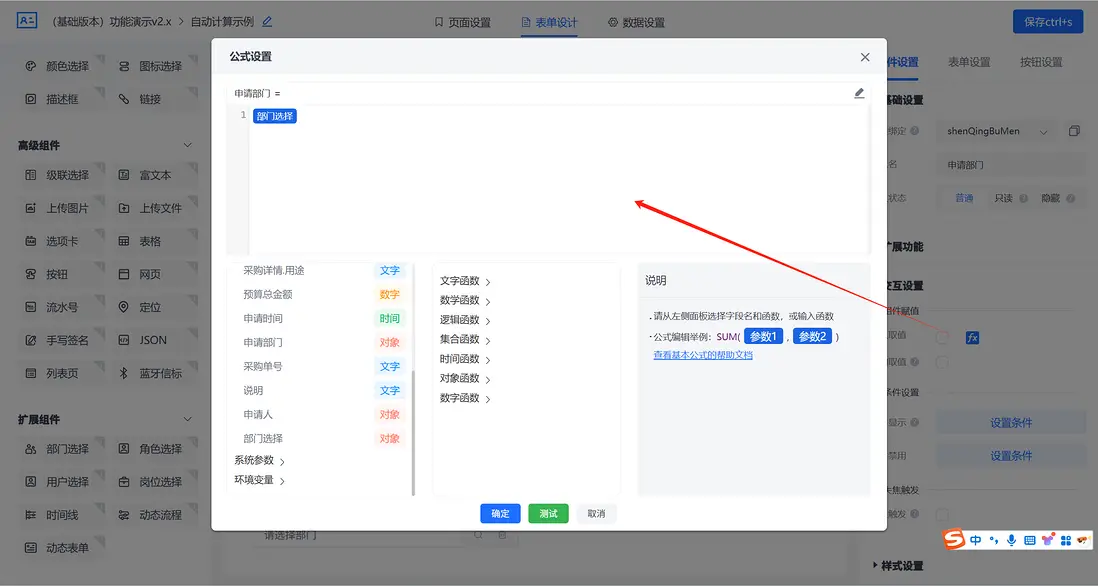Click the fx formula icon

pos(972,337)
